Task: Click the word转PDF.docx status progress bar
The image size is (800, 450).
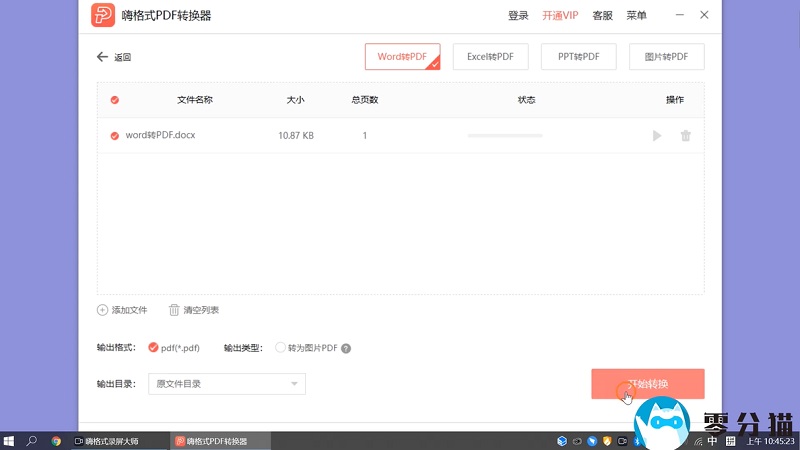Action: [x=505, y=136]
